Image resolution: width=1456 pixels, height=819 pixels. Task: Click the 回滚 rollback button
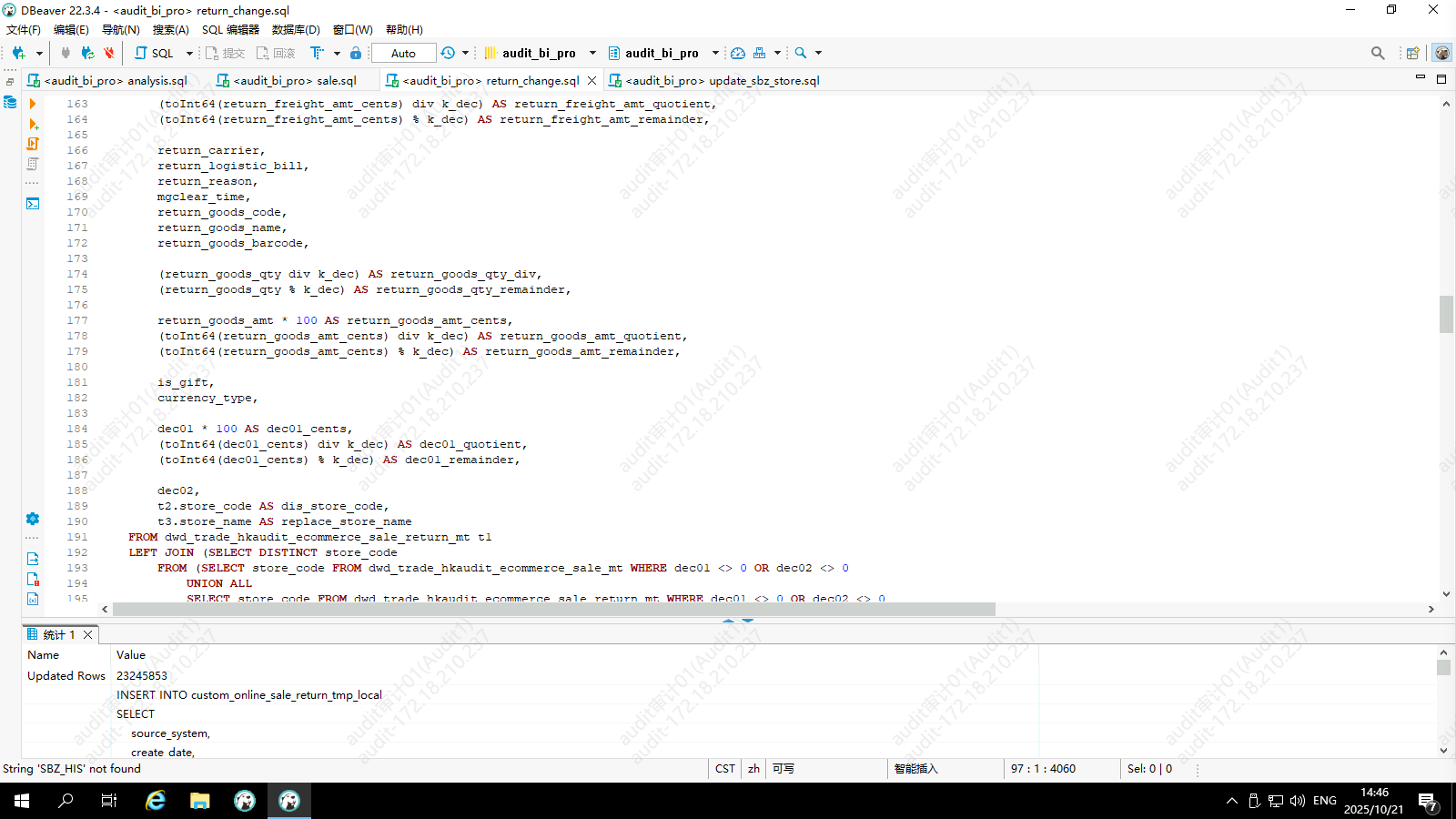click(277, 53)
